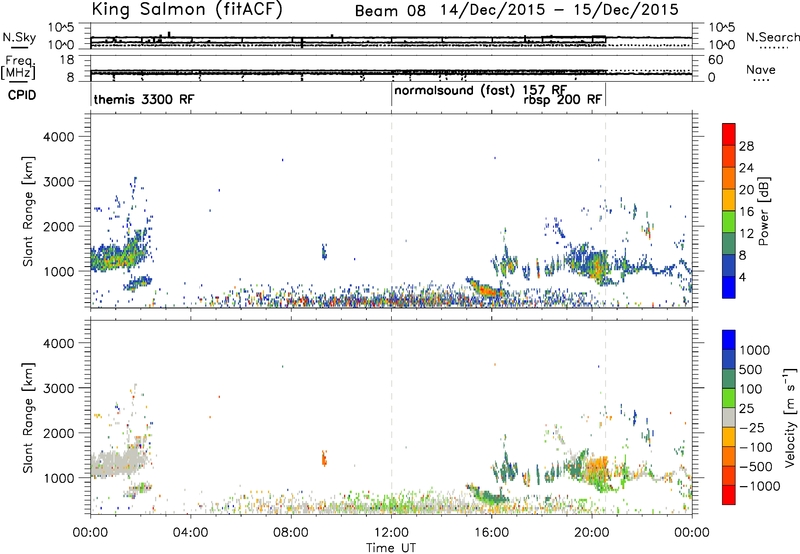Click the 'Velocity [m s⁻¹]' color bar label
This screenshot has height=554, width=800.
(x=791, y=417)
